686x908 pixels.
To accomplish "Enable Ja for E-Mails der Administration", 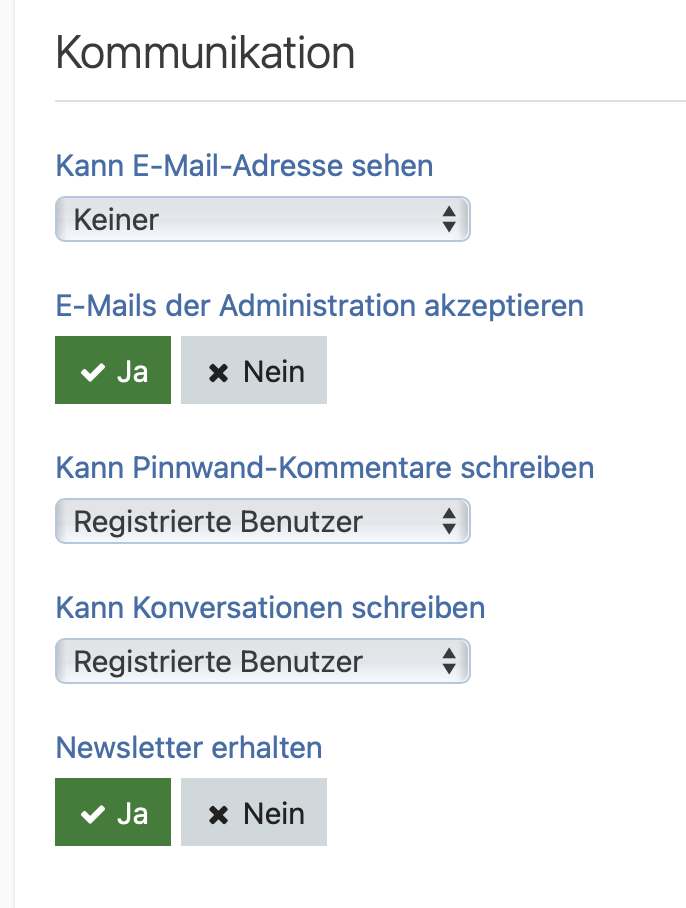I will (113, 371).
